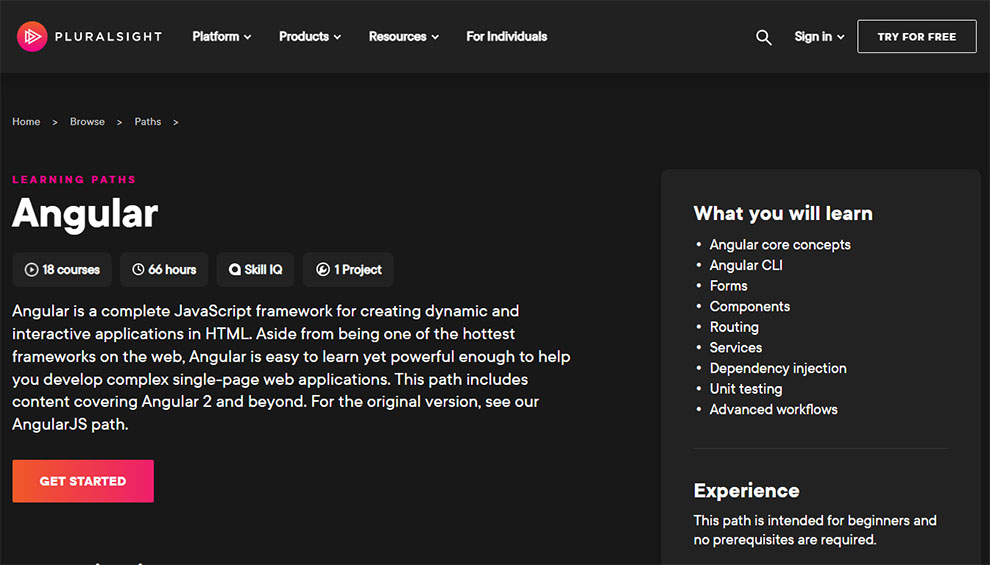Click the AngularJS path text in description
Image resolution: width=990 pixels, height=565 pixels.
[x=70, y=424]
